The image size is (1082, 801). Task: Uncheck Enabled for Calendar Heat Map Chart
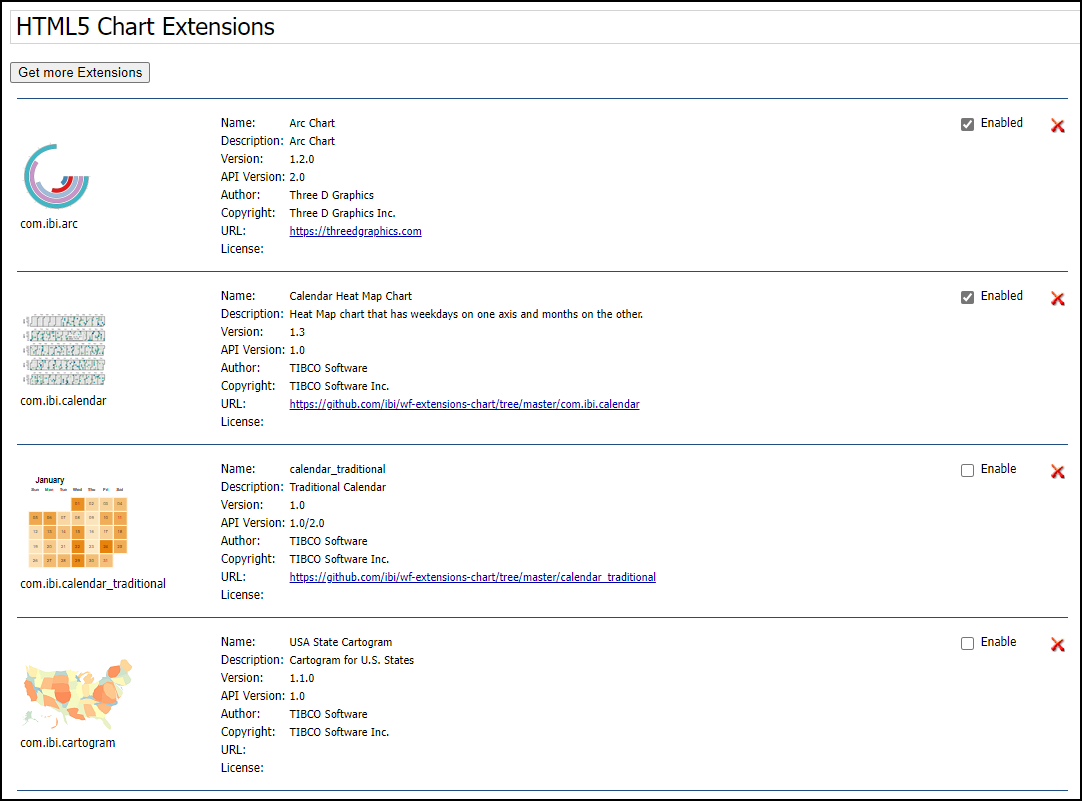967,298
